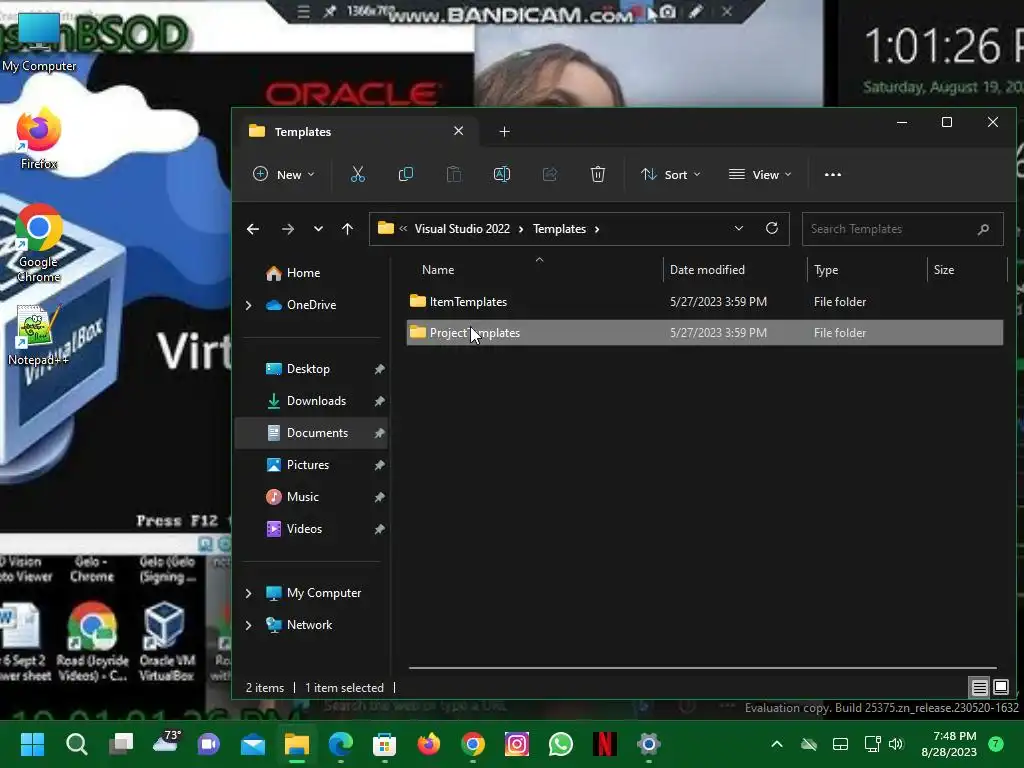Viewport: 1024px width, 768px height.
Task: Open Task View on taskbar
Action: coord(121,744)
